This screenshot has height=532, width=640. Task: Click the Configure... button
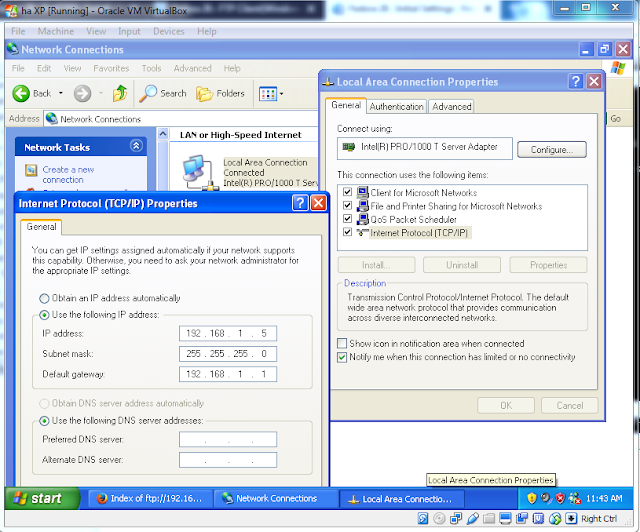click(551, 149)
